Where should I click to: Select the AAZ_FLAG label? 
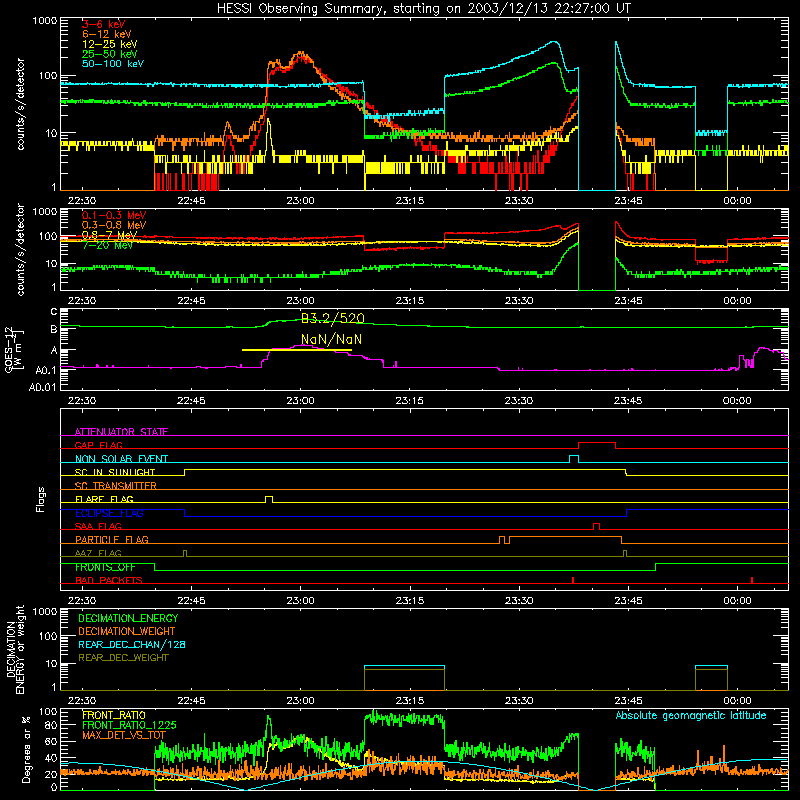coord(98,553)
